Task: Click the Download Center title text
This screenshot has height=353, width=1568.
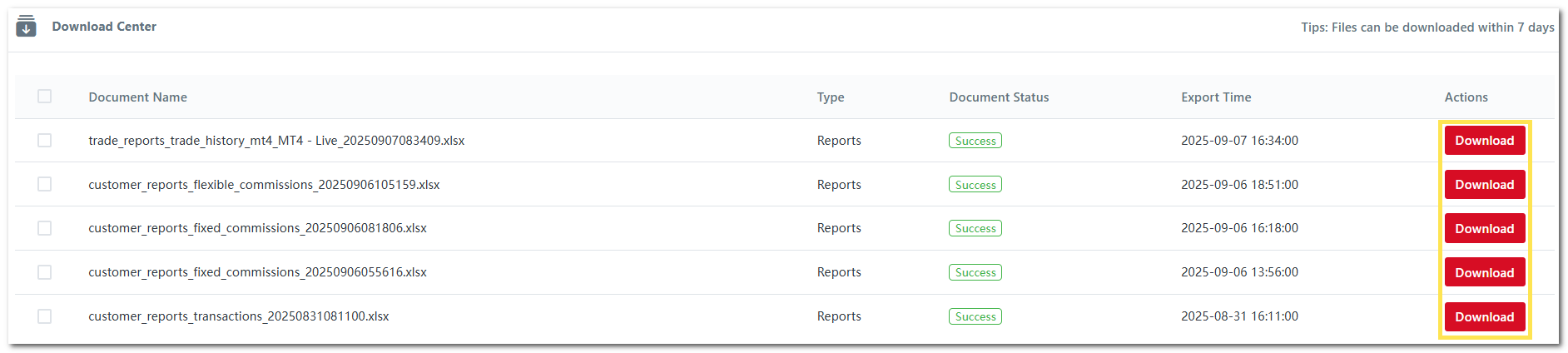Action: click(104, 27)
